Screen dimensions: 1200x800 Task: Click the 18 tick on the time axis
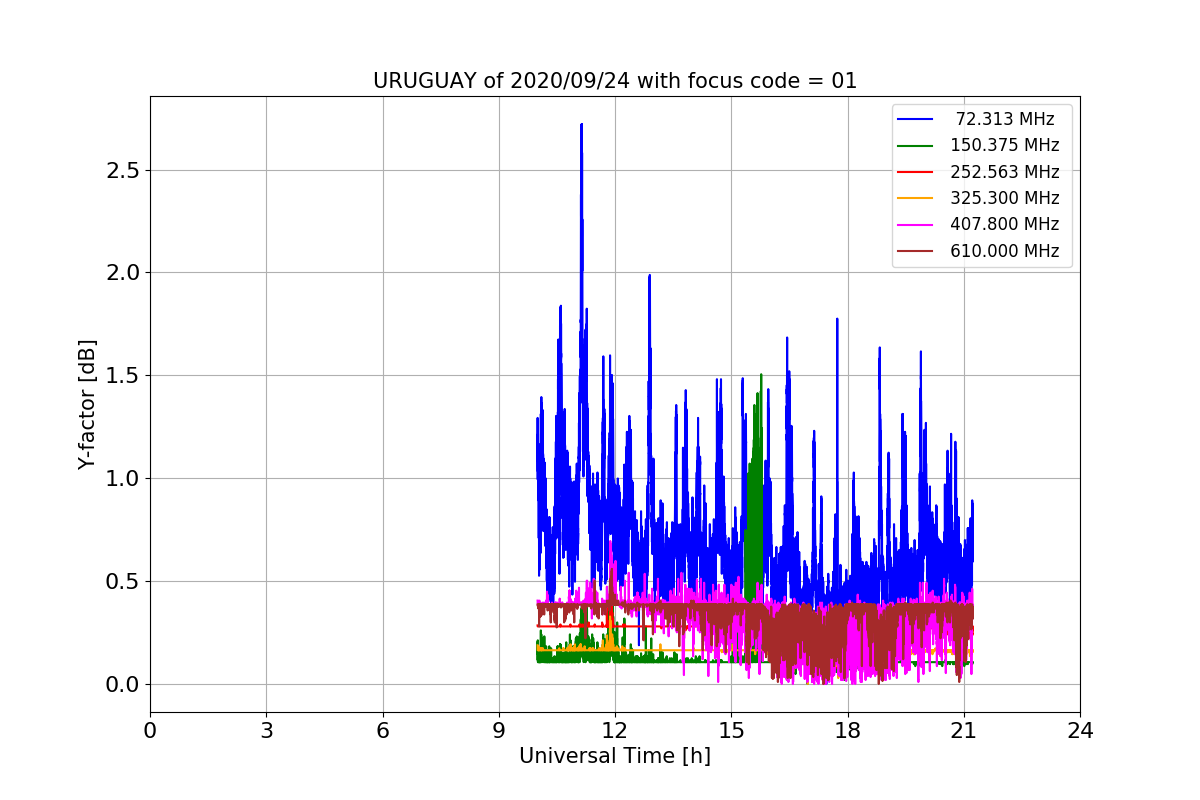click(848, 731)
